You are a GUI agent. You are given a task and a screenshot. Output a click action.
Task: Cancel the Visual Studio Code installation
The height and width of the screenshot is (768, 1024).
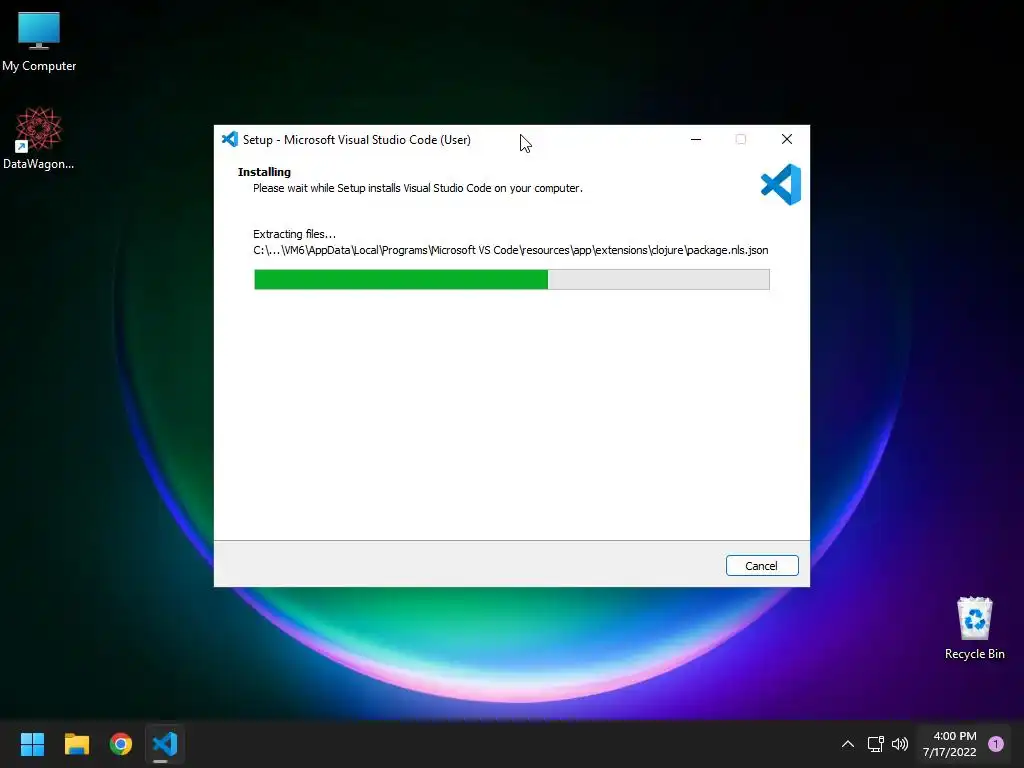[761, 566]
